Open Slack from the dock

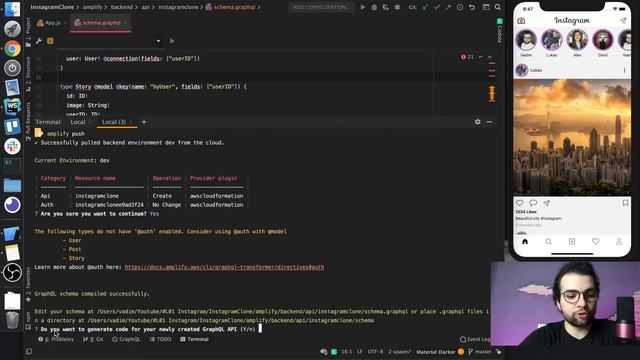[12, 146]
